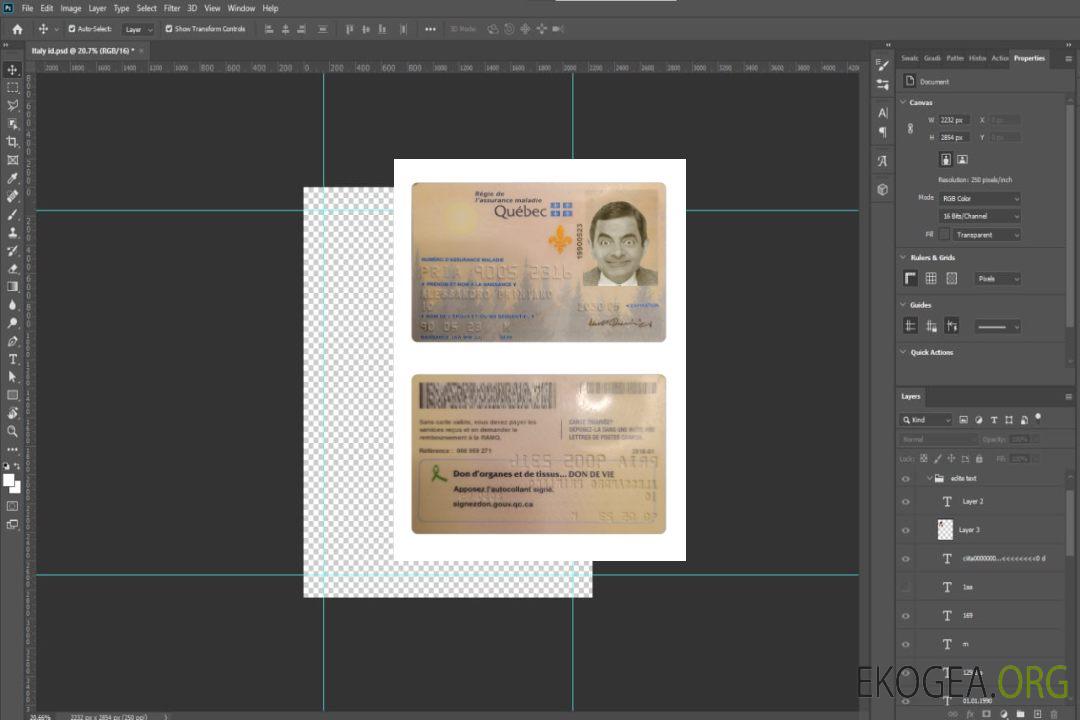Select the Move tool in the toolbar

[x=13, y=69]
